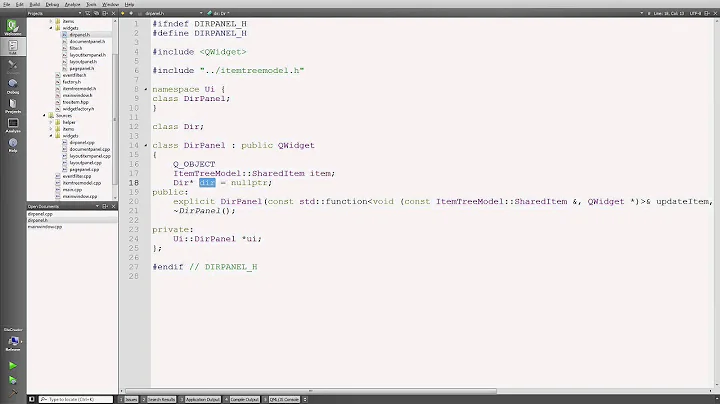Run the project with the green arrow
This screenshot has width=720, height=404.
(x=13, y=366)
